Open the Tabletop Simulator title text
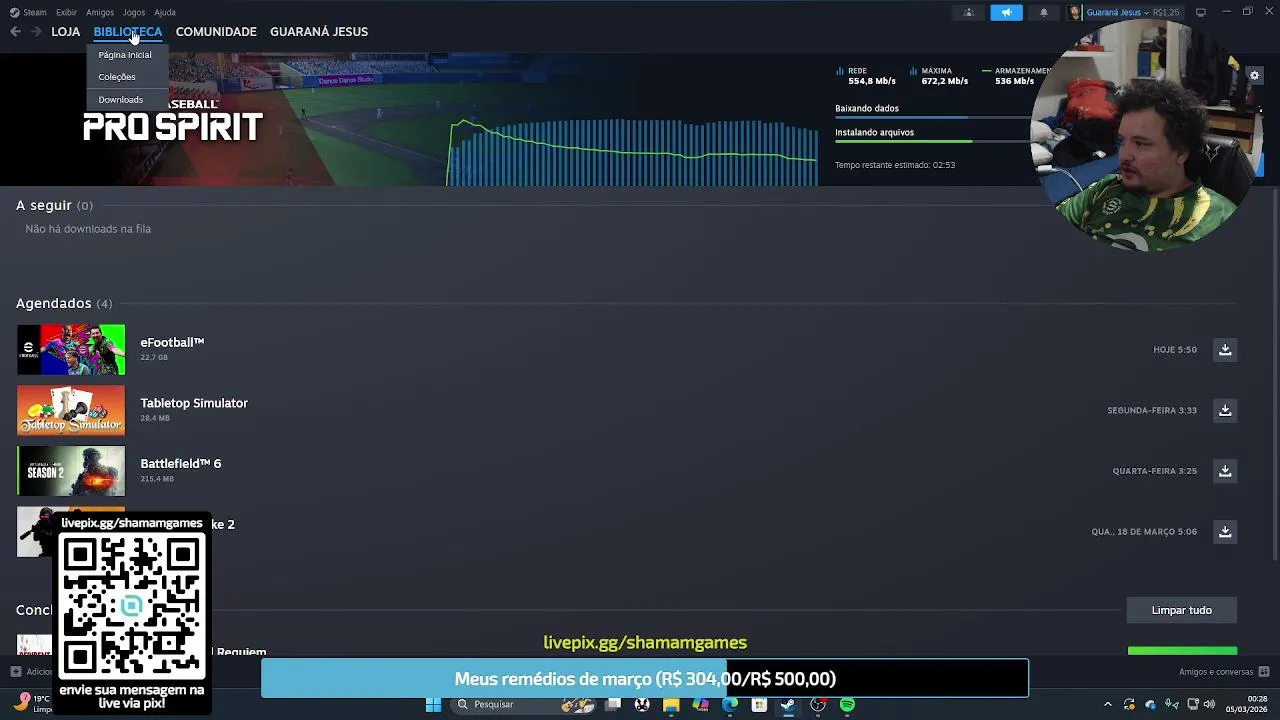This screenshot has height=720, width=1280. (x=194, y=403)
